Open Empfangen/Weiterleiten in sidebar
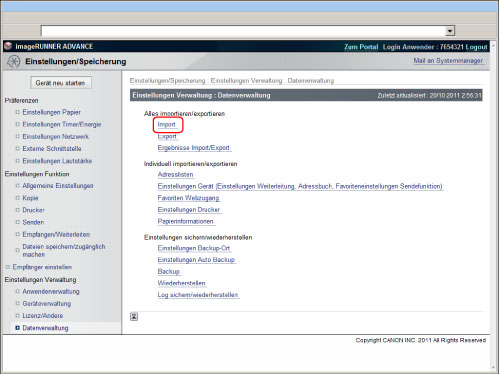This screenshot has width=499, height=374. click(x=56, y=235)
